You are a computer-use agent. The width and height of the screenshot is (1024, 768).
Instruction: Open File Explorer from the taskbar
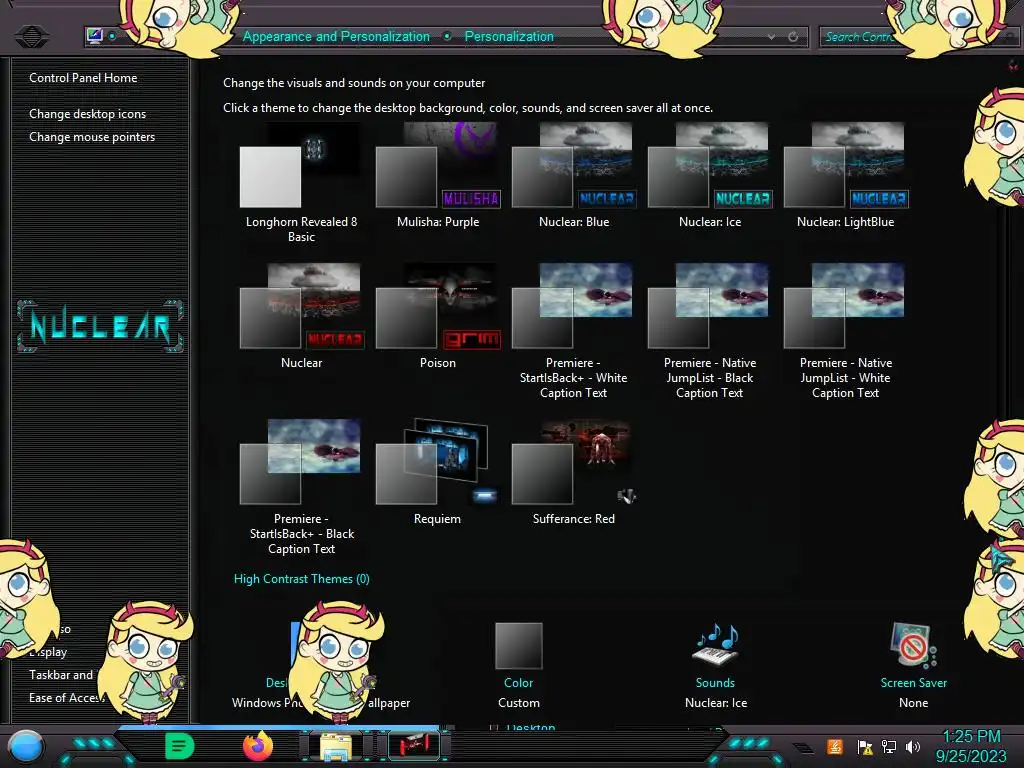click(336, 746)
